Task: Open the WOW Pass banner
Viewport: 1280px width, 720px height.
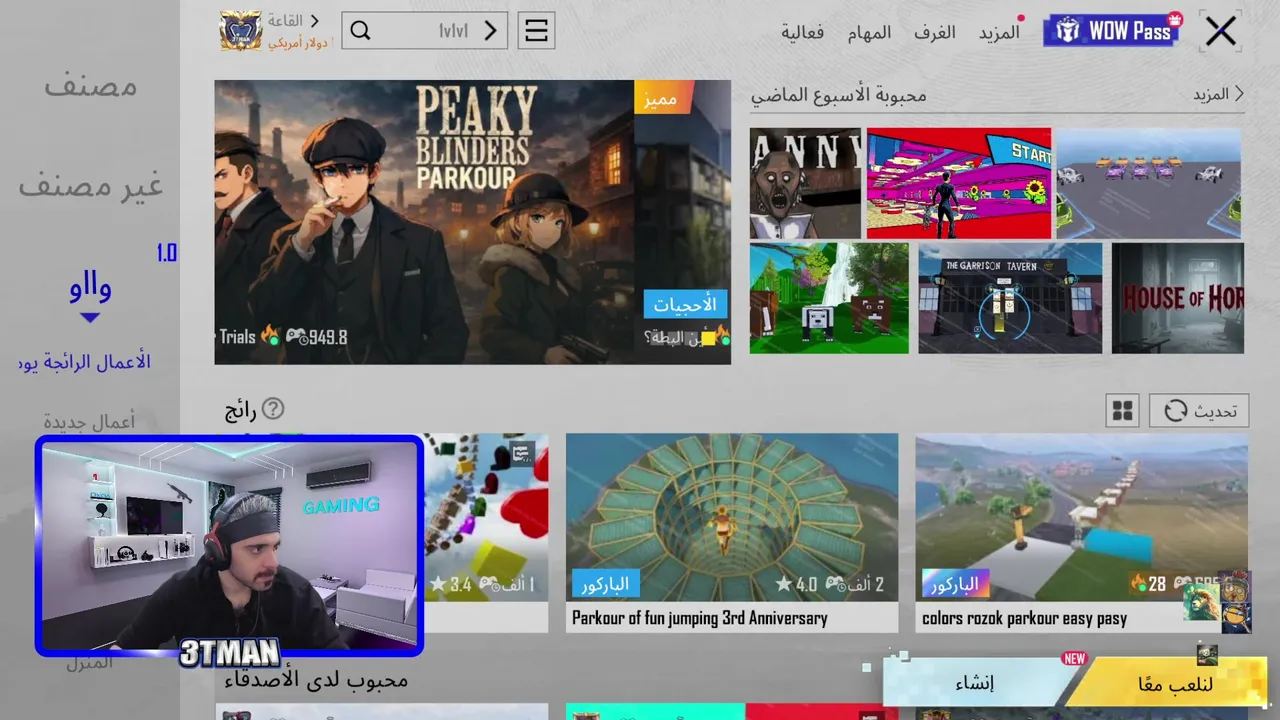Action: (1112, 31)
